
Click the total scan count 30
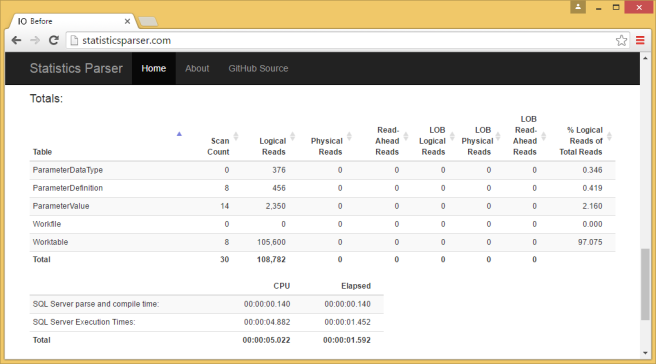click(225, 259)
